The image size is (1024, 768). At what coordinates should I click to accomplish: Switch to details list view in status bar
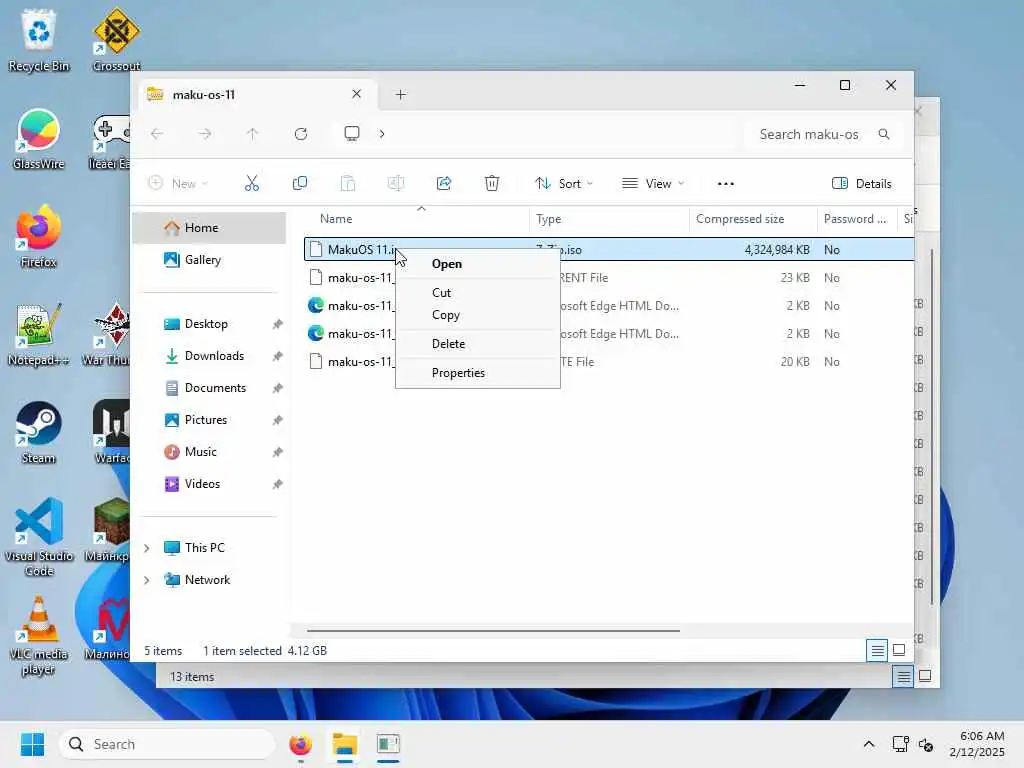(877, 650)
